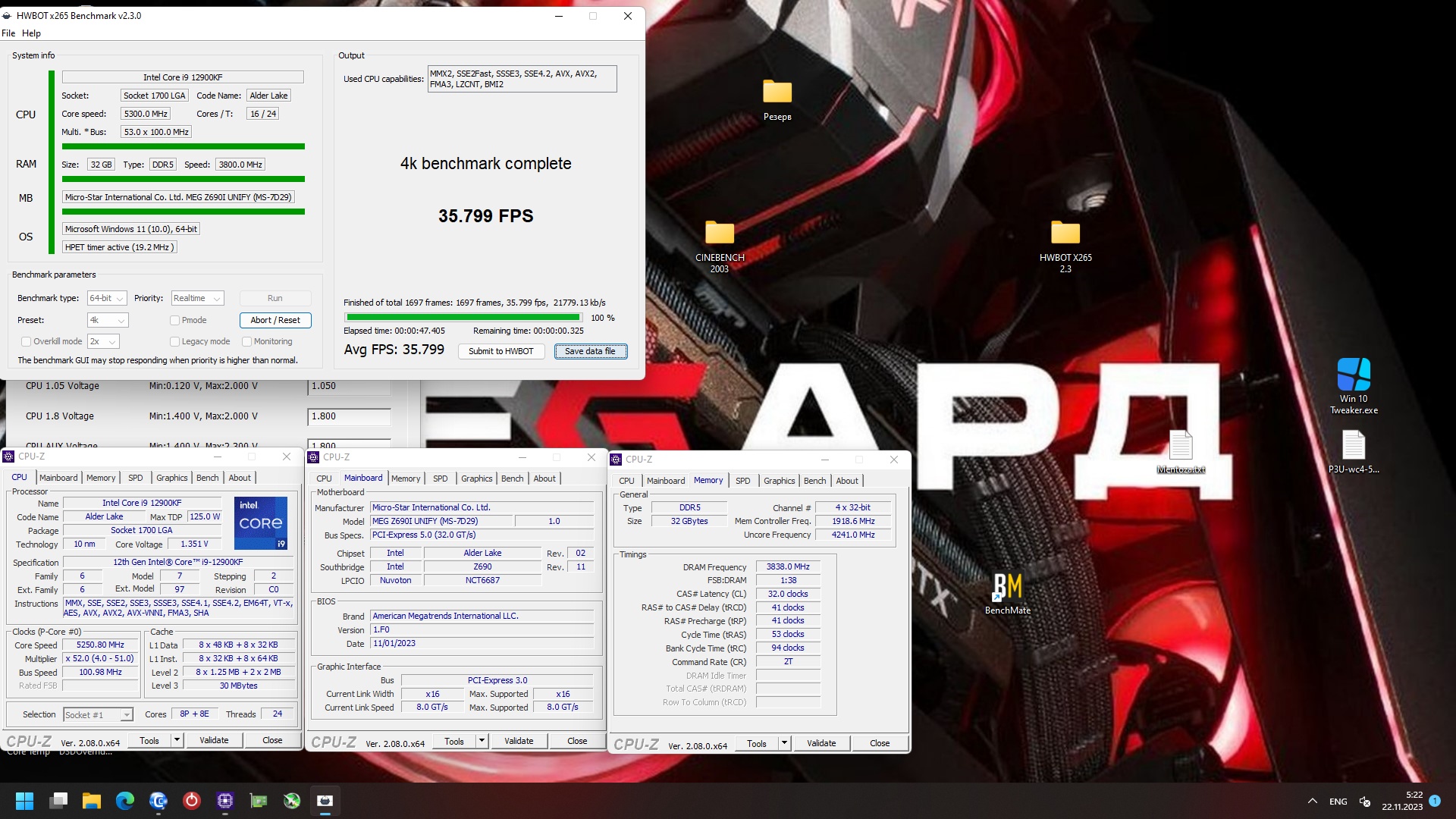Open the Chrome-like icon in the taskbar
Image resolution: width=1456 pixels, height=819 pixels.
(x=158, y=801)
